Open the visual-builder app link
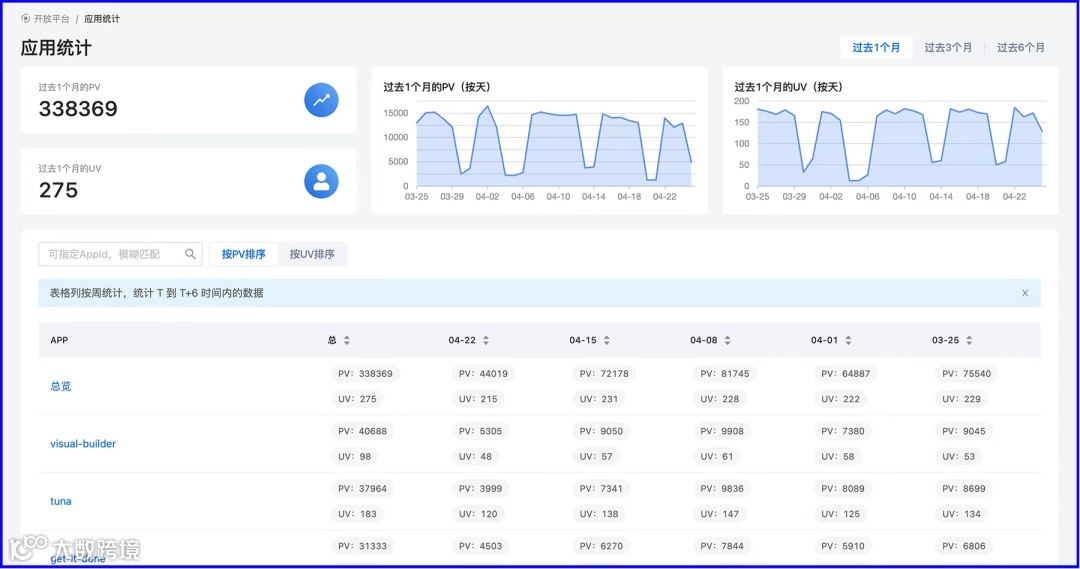Image resolution: width=1080 pixels, height=569 pixels. click(x=83, y=444)
